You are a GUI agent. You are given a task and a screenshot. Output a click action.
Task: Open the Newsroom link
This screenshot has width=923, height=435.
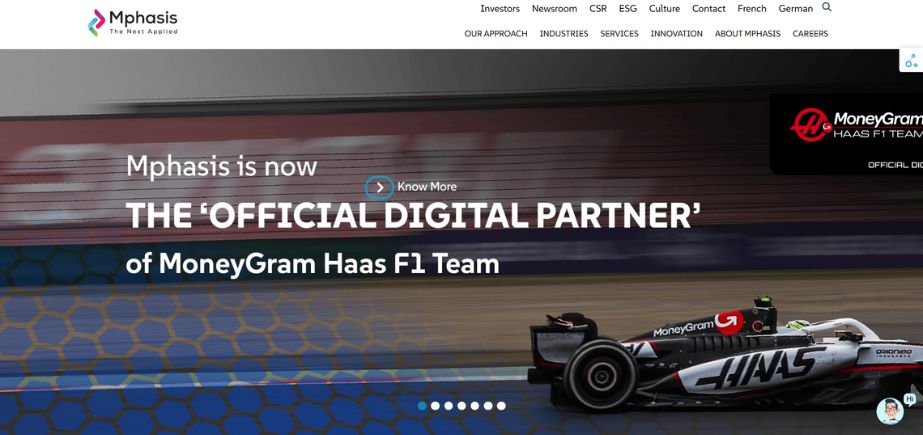coord(555,9)
